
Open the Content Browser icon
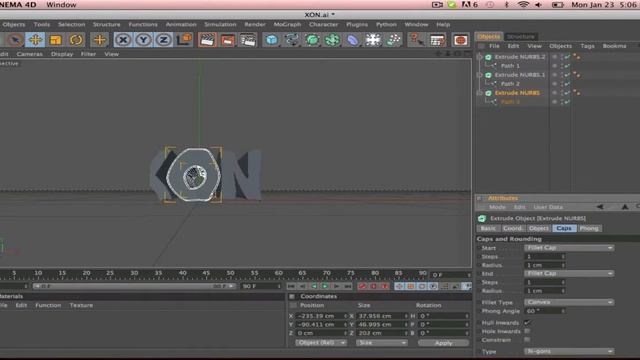[460, 40]
